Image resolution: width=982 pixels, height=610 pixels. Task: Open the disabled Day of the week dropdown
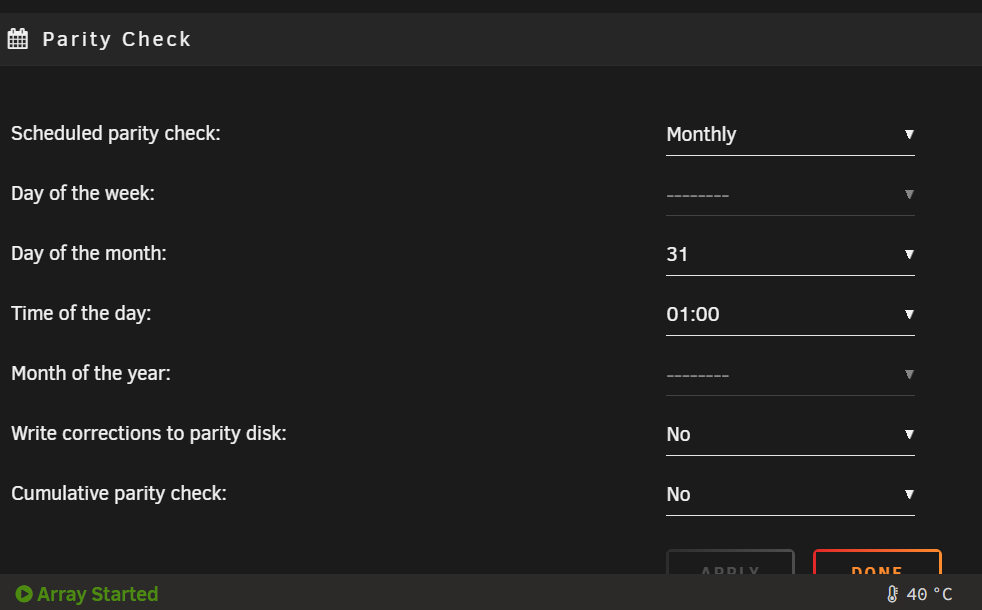(790, 195)
